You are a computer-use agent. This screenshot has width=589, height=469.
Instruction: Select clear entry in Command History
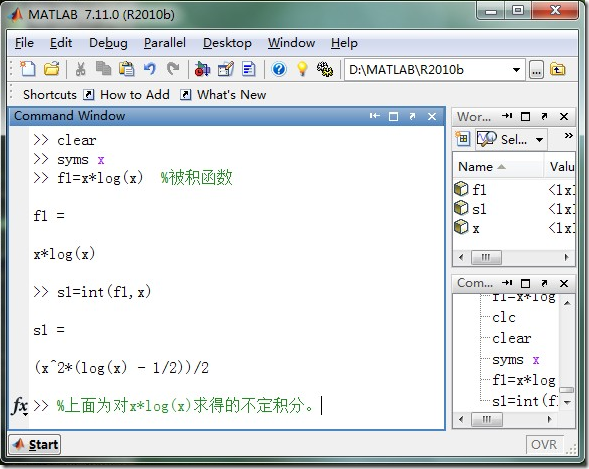click(512, 339)
